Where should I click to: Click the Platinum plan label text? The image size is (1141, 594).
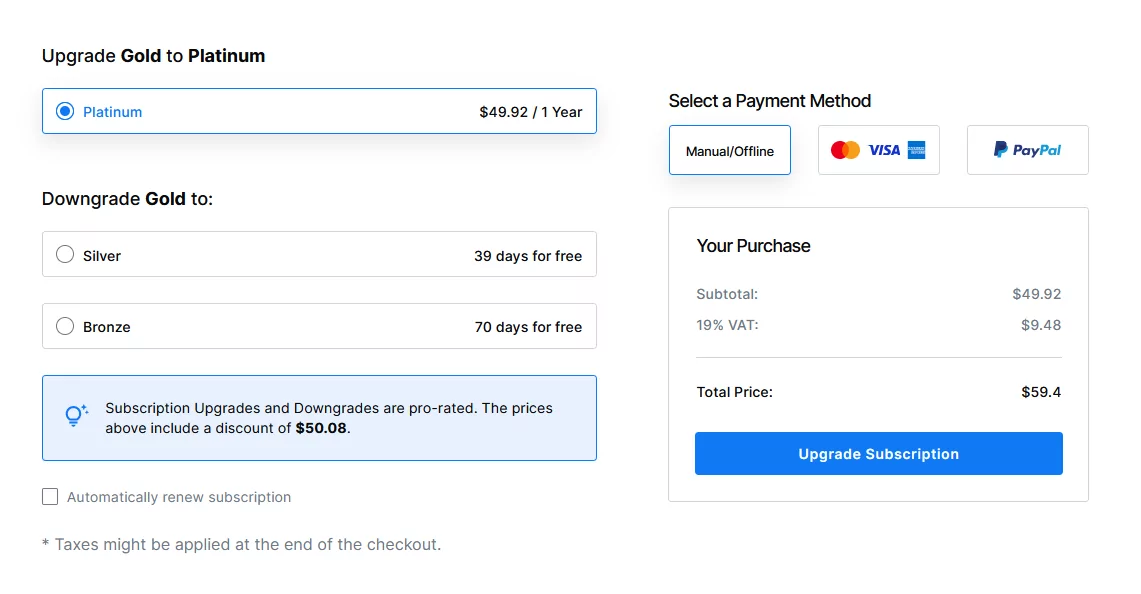112,112
